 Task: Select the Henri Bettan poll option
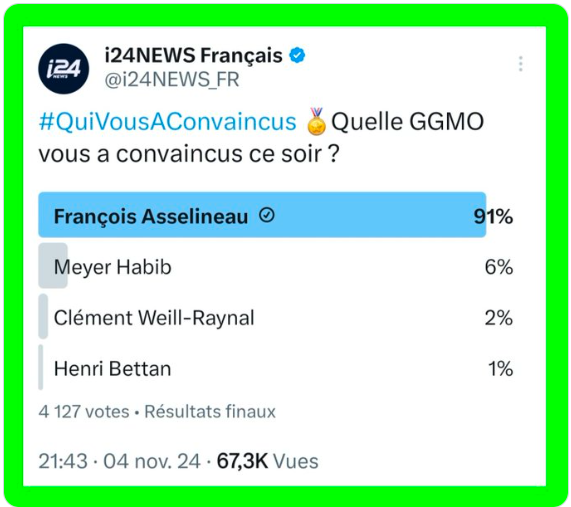click(x=276, y=368)
